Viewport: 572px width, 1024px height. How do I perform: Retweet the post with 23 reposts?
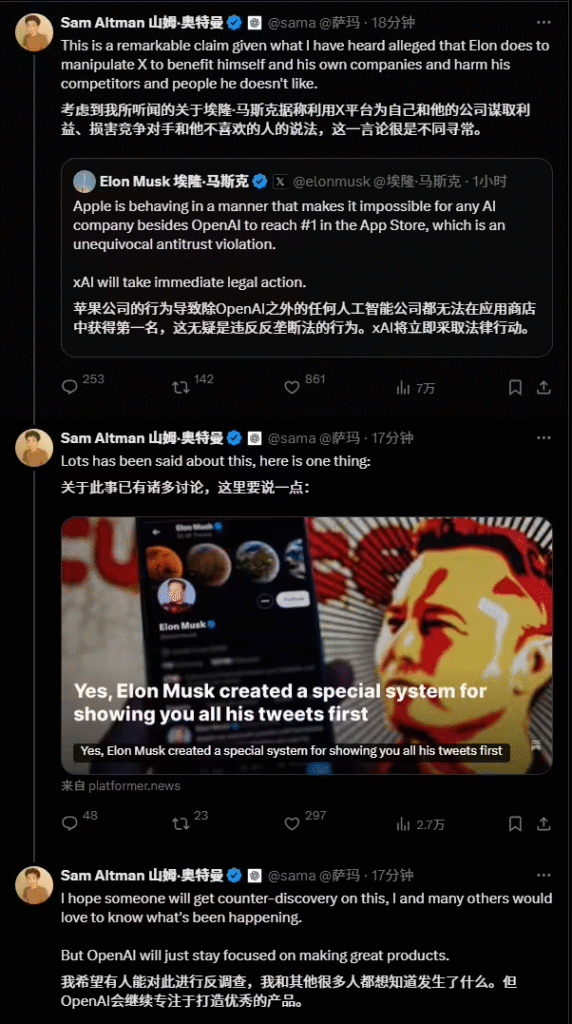181,824
